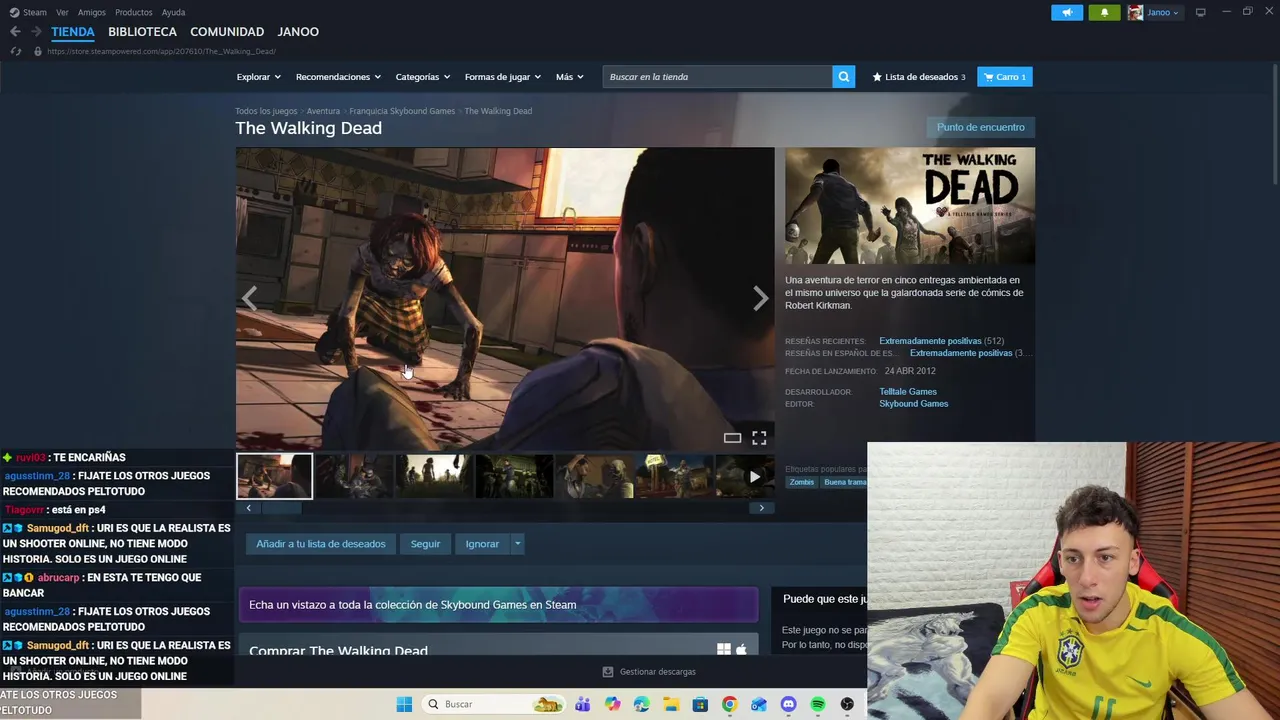Open Google Chrome from taskbar
This screenshot has width=1280, height=720.
(729, 704)
